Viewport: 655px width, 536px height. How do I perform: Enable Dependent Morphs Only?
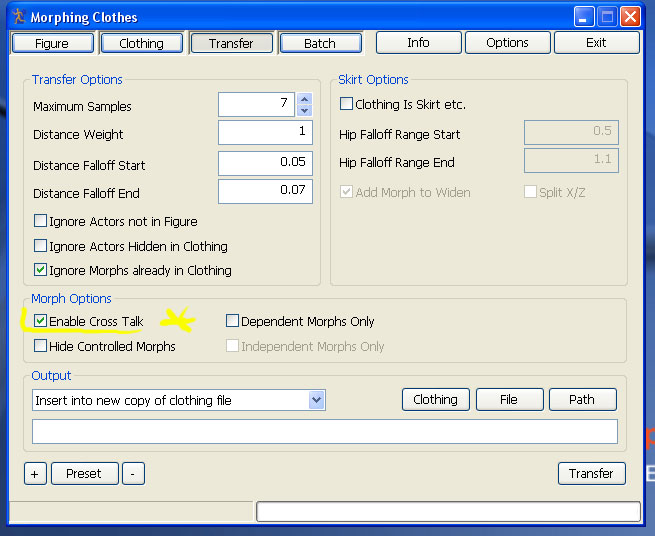coord(232,321)
